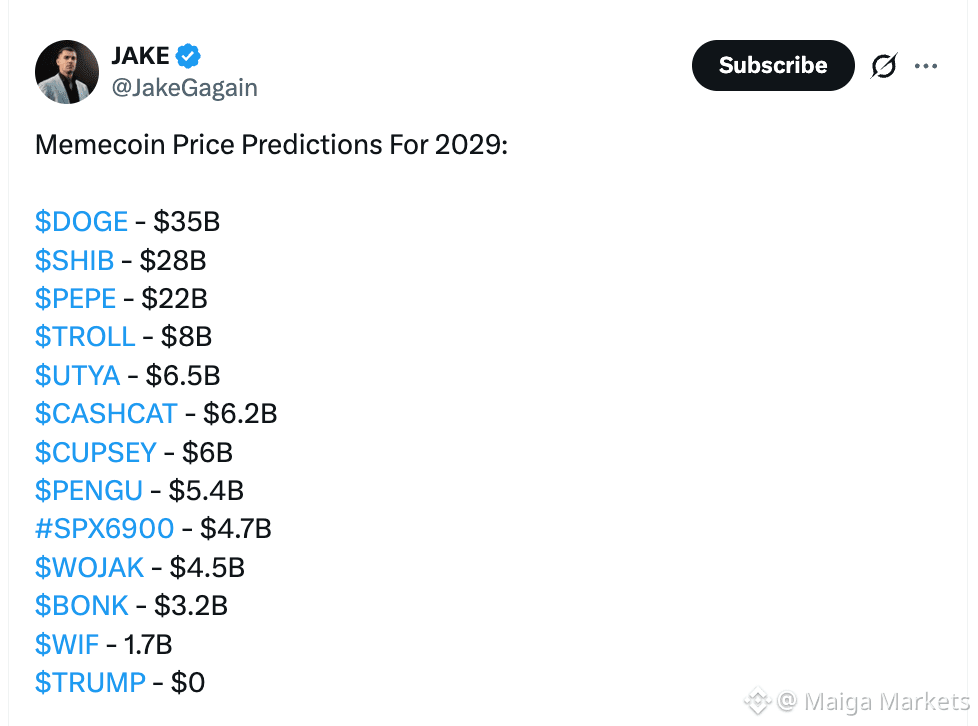Click the blue verified badge
The height and width of the screenshot is (726, 978).
[x=188, y=56]
